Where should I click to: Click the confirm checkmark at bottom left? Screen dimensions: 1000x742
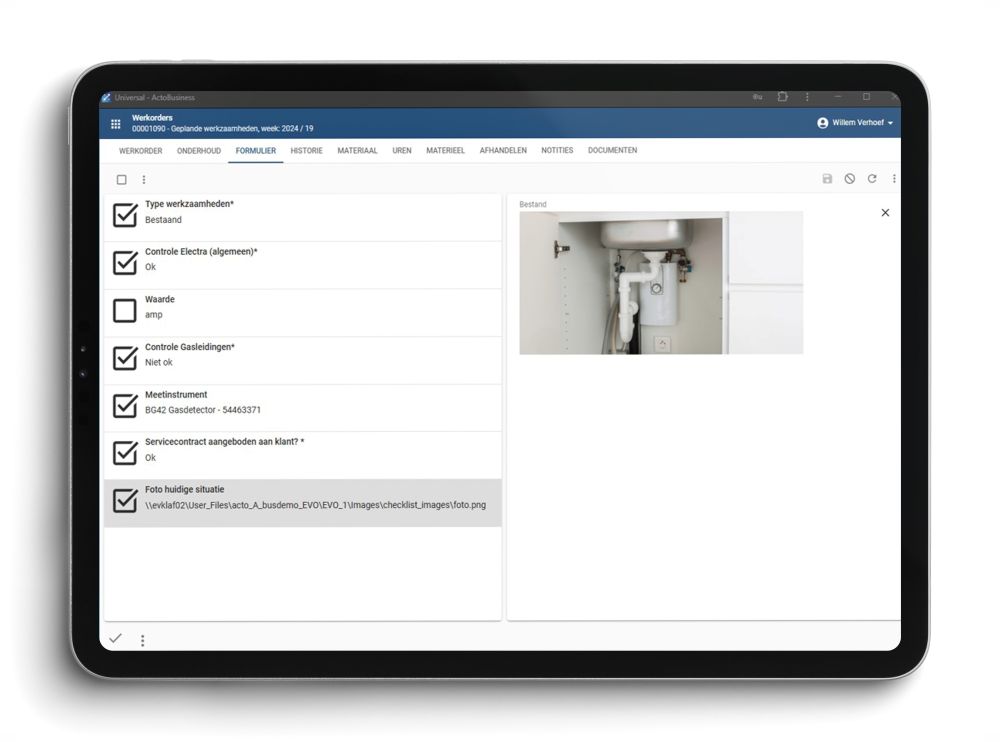pyautogui.click(x=116, y=639)
